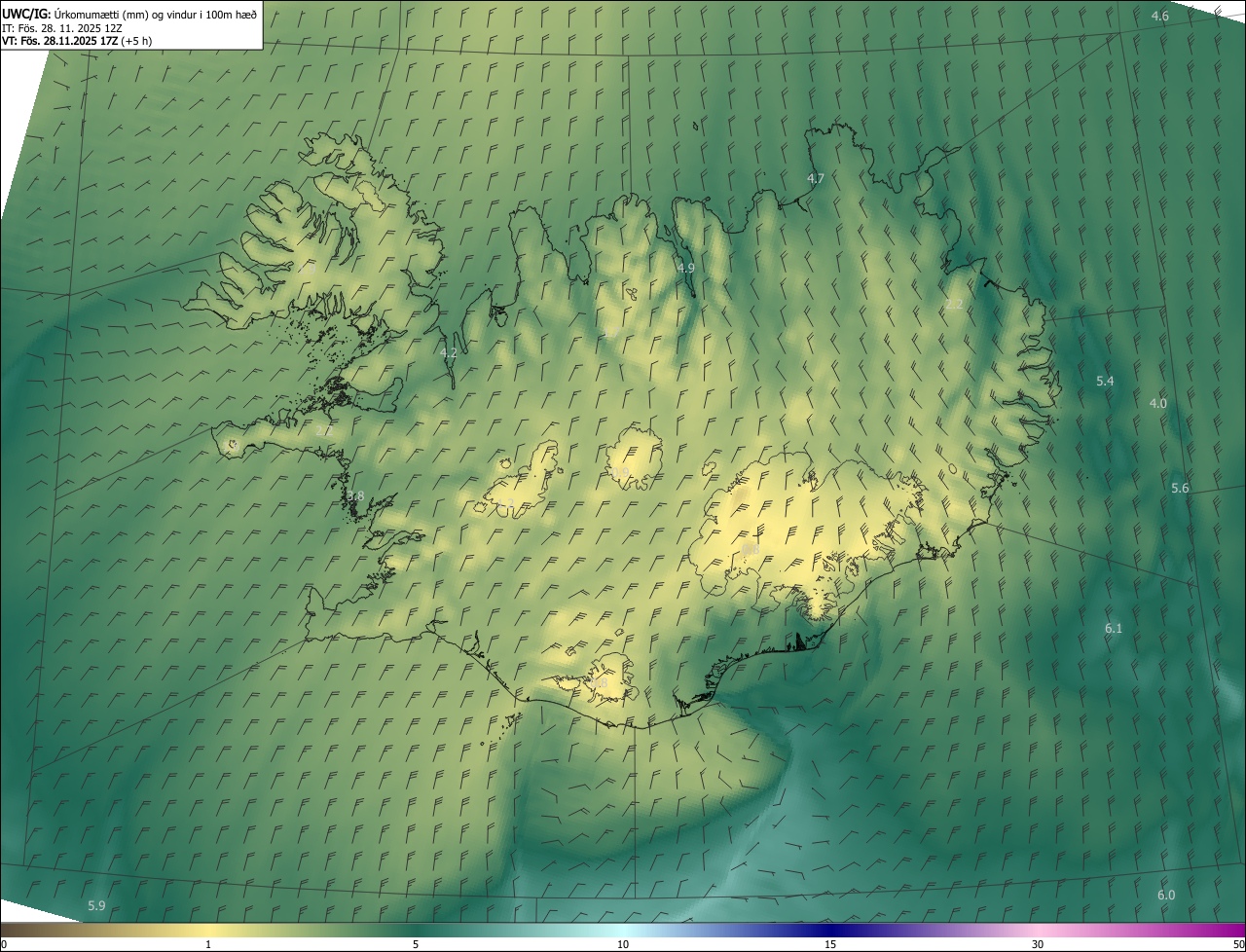The image size is (1246, 952).
Task: Click the 5.4 value off the east coast
Action: (x=1105, y=381)
